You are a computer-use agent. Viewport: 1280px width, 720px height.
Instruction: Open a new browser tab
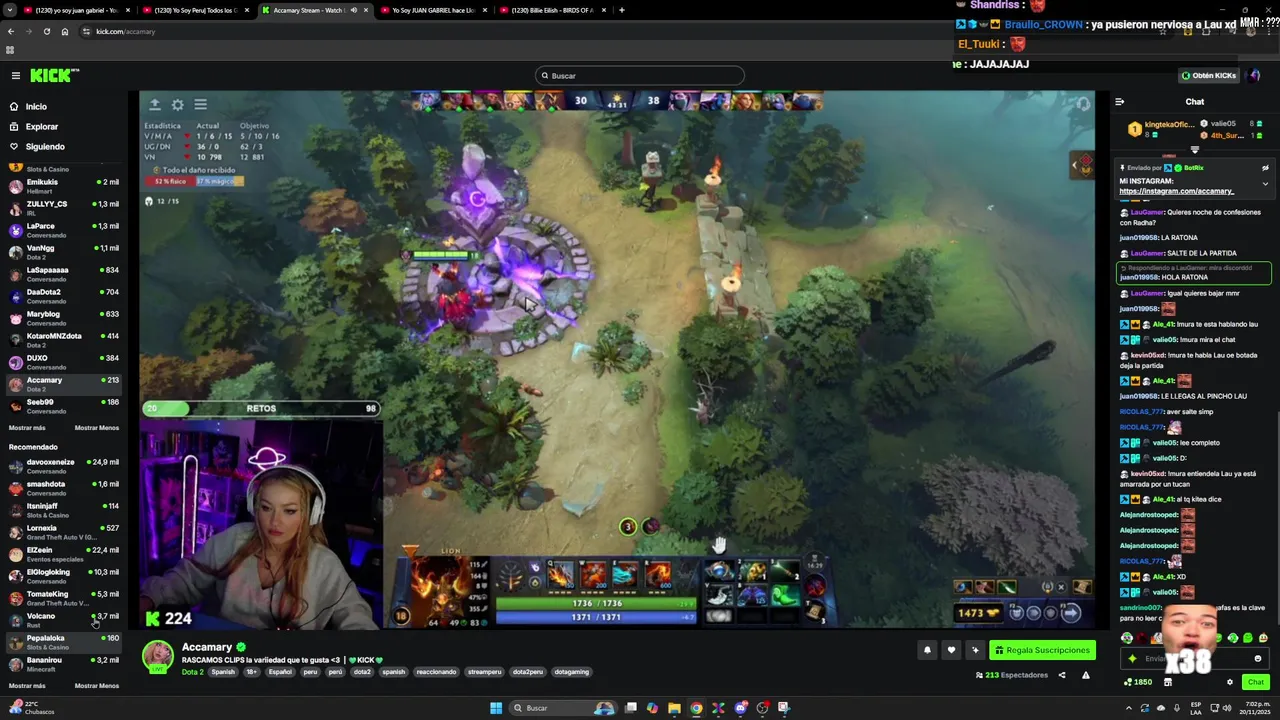pyautogui.click(x=621, y=10)
